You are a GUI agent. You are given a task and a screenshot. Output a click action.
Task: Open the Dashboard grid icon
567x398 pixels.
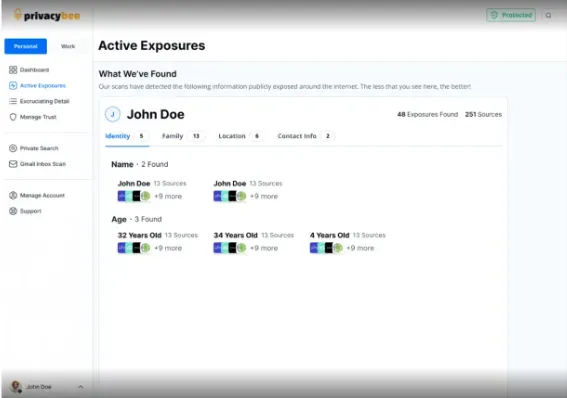pyautogui.click(x=13, y=70)
